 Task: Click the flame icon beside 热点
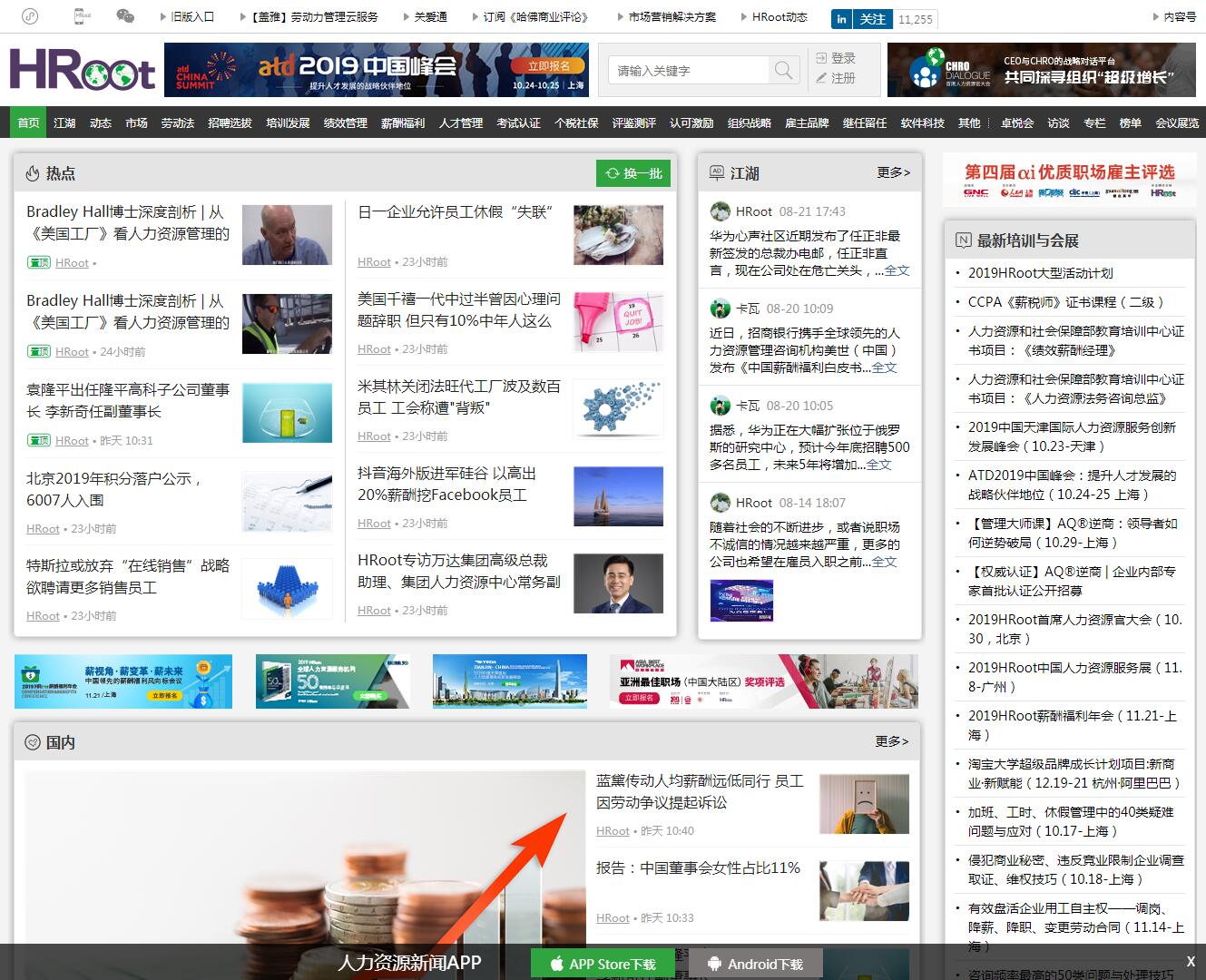click(x=33, y=173)
